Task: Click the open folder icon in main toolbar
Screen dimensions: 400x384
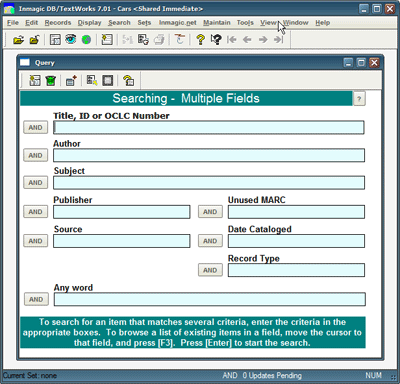Action: point(18,40)
